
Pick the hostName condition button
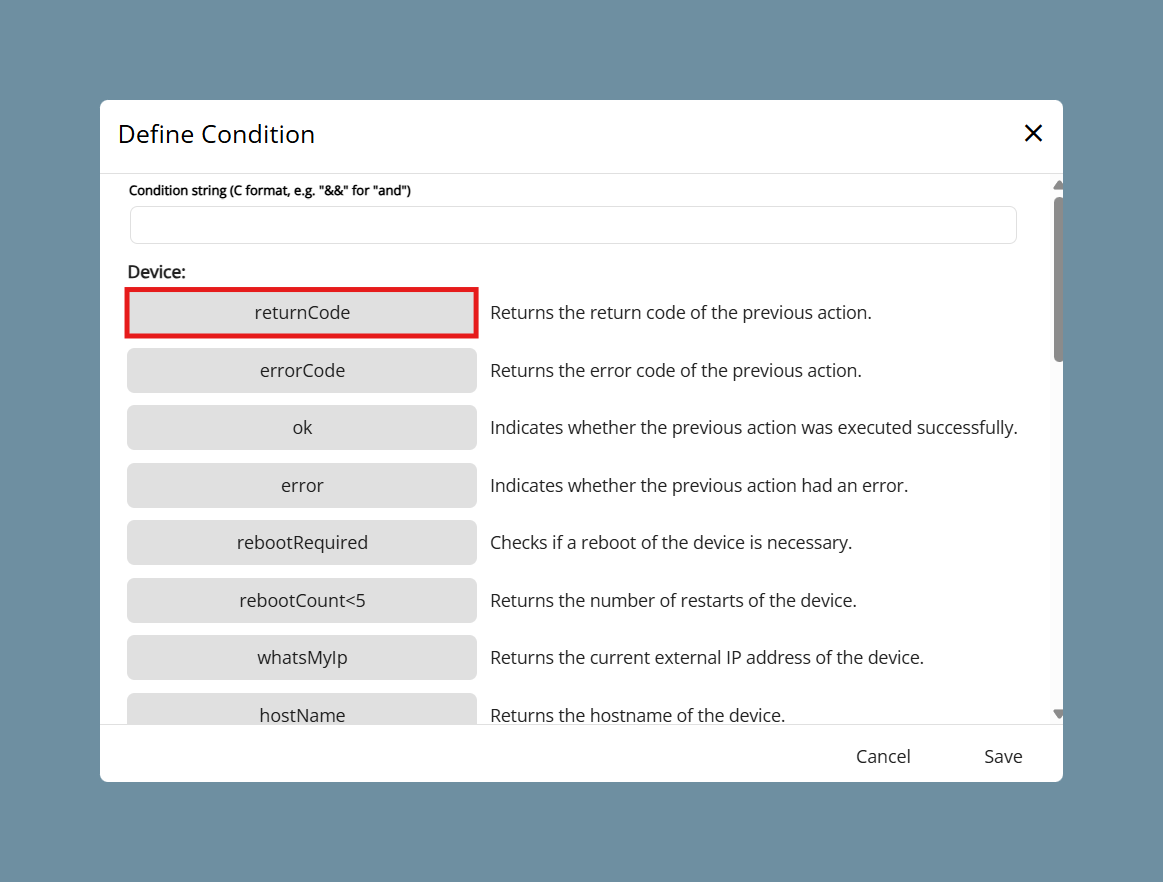click(302, 710)
